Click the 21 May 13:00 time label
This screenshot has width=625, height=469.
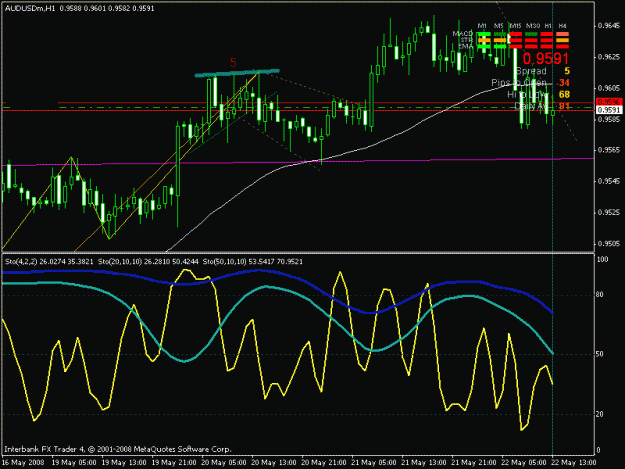click(424, 463)
